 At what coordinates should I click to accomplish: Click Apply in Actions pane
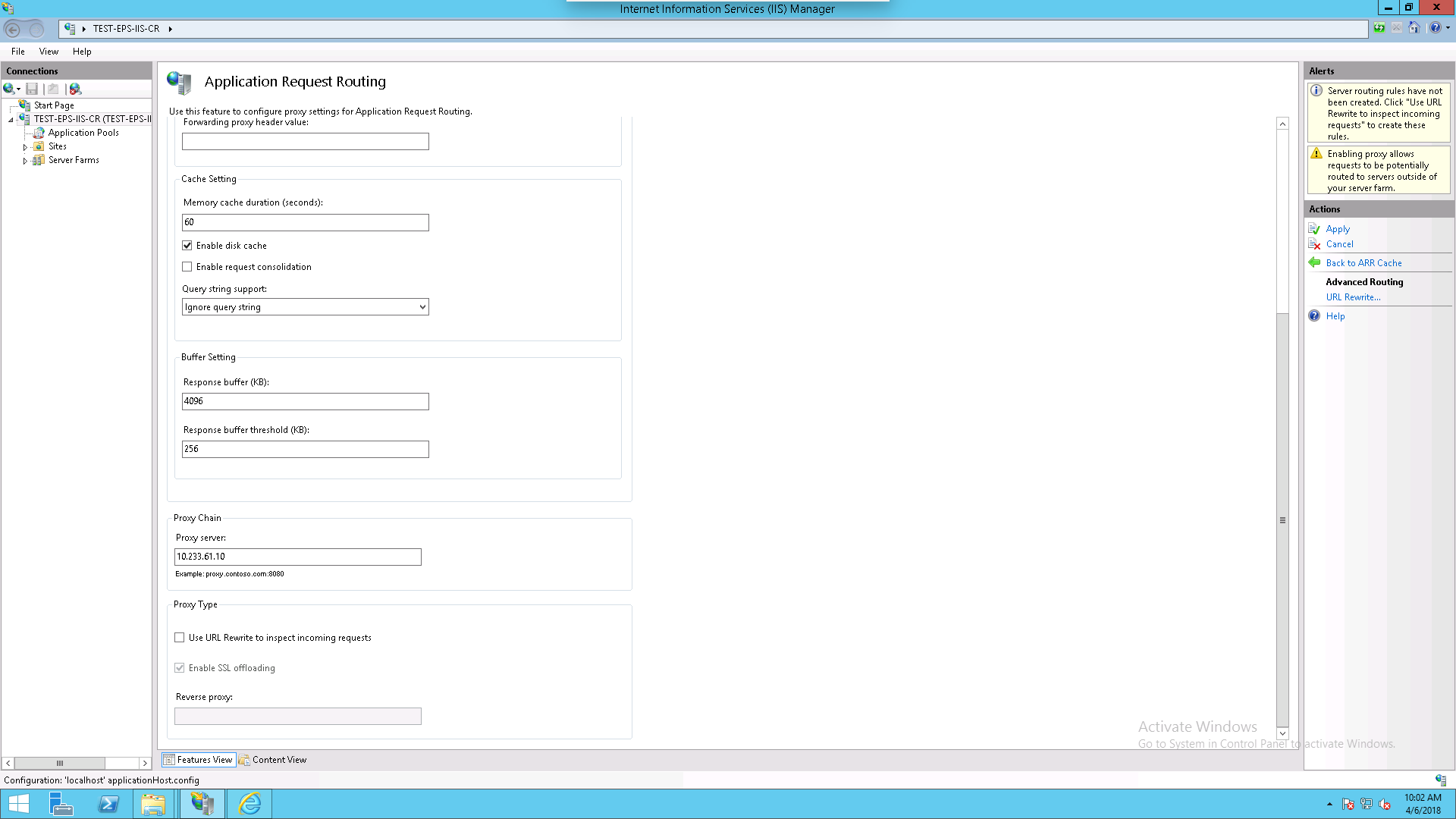1338,229
